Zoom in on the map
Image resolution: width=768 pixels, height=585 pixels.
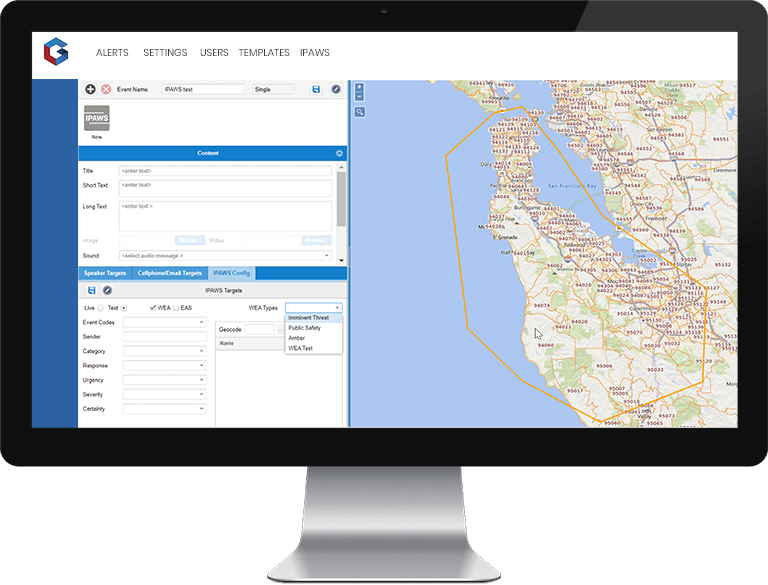(360, 87)
